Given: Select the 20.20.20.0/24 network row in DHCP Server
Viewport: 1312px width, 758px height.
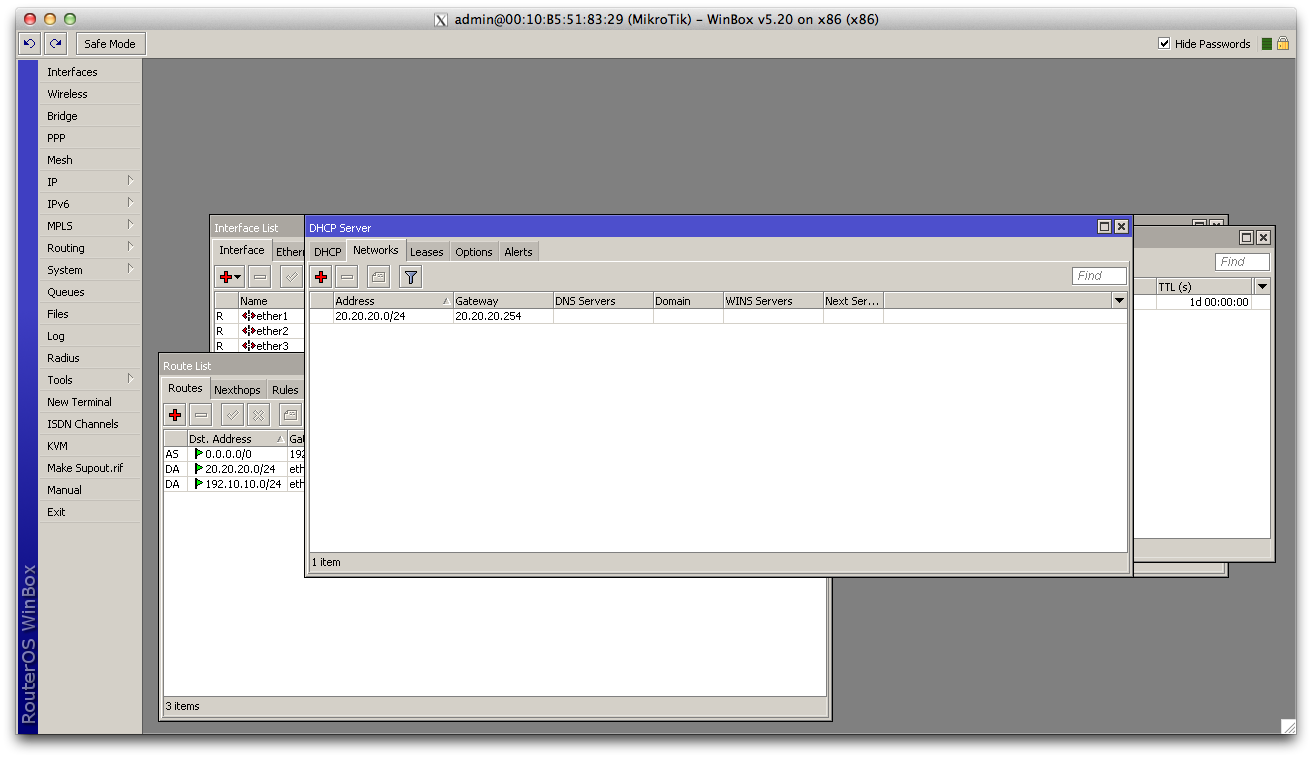Looking at the screenshot, I should click(718, 316).
